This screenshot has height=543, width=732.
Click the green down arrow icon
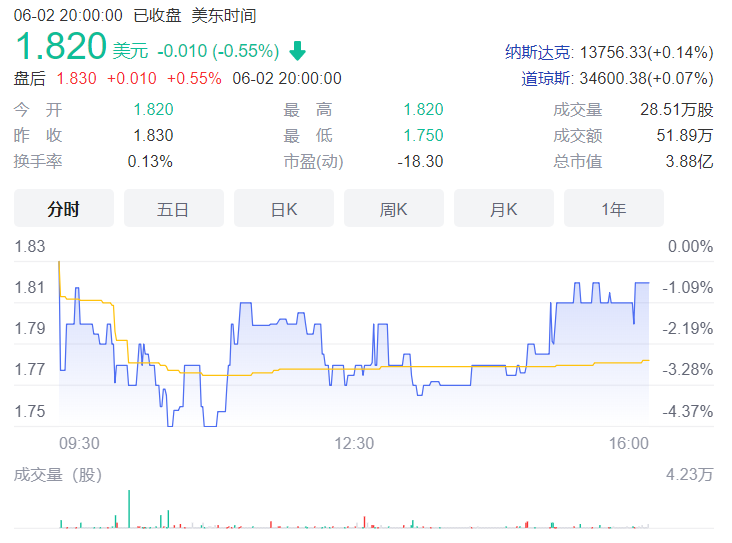(x=297, y=51)
